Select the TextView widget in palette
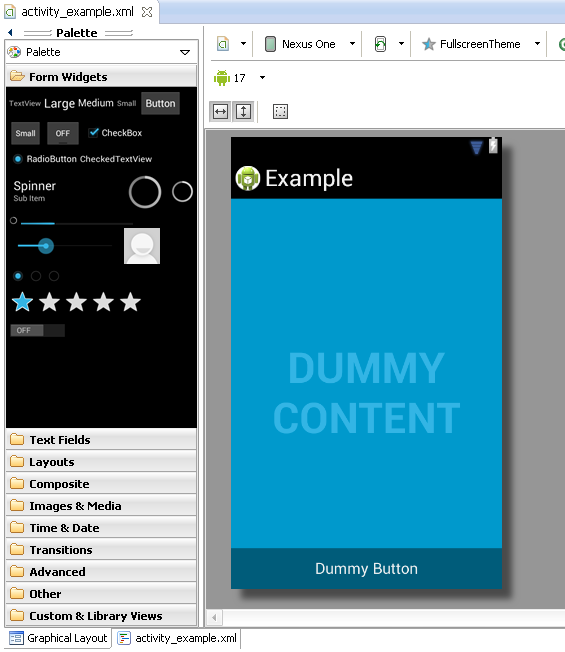565x652 pixels. [x=25, y=104]
